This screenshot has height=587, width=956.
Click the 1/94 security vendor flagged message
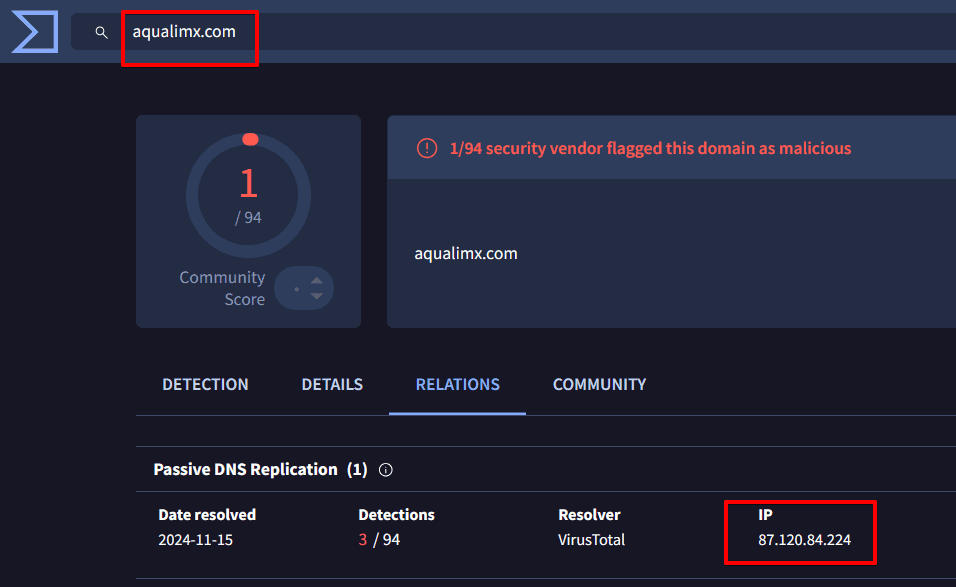650,148
